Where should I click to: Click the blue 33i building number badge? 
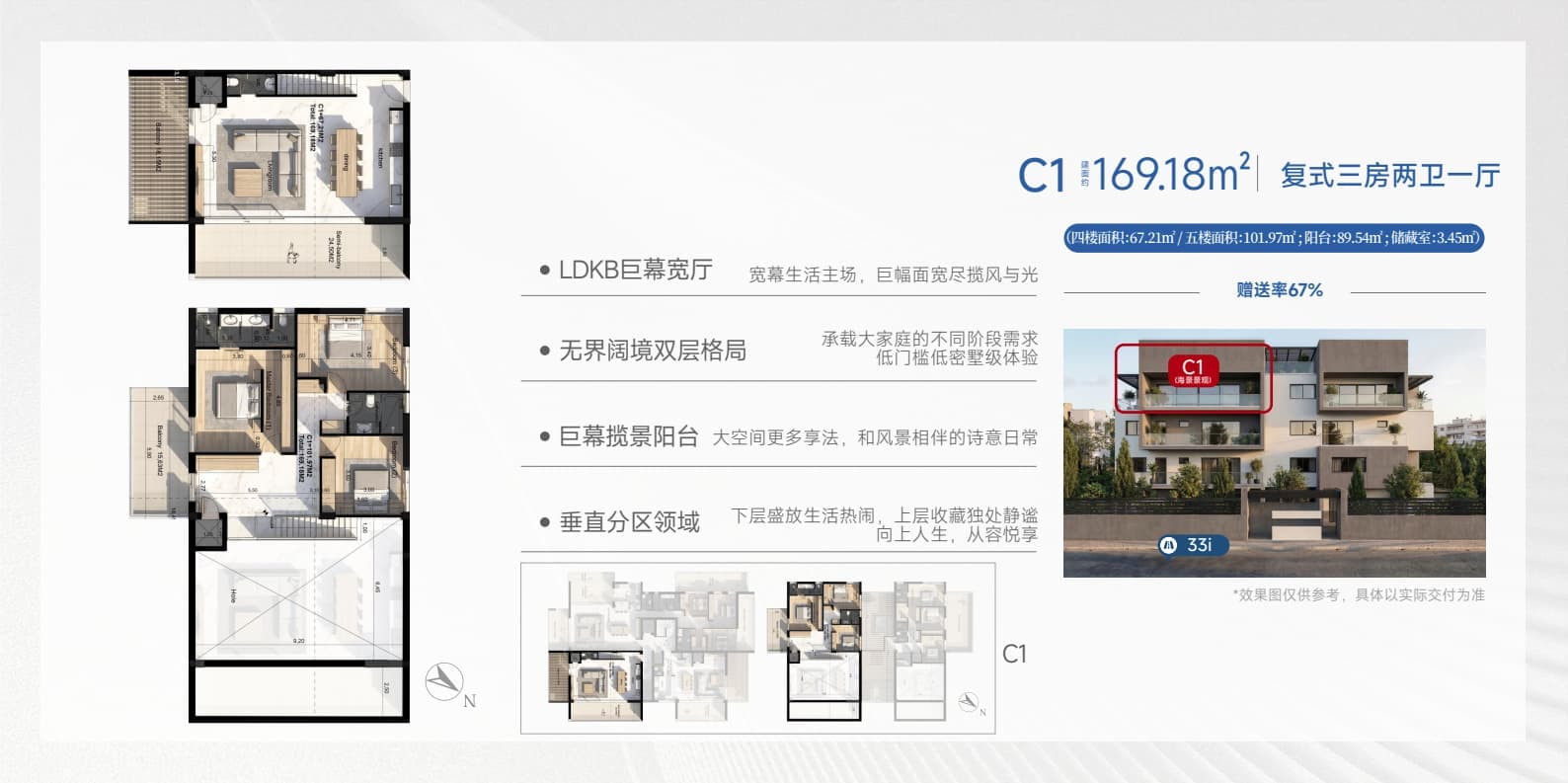(x=1192, y=545)
